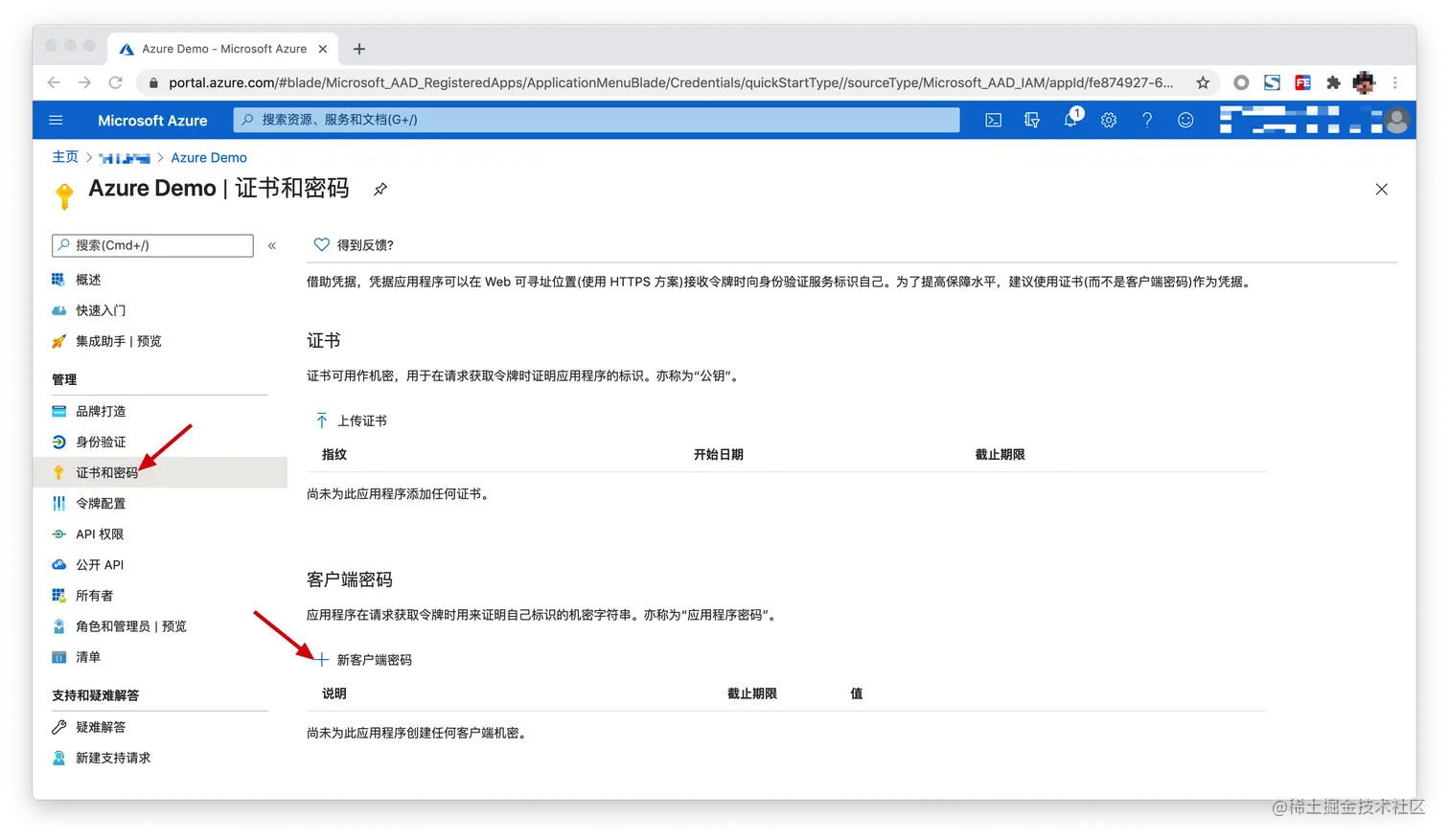Open 公开 API page

pos(100,564)
